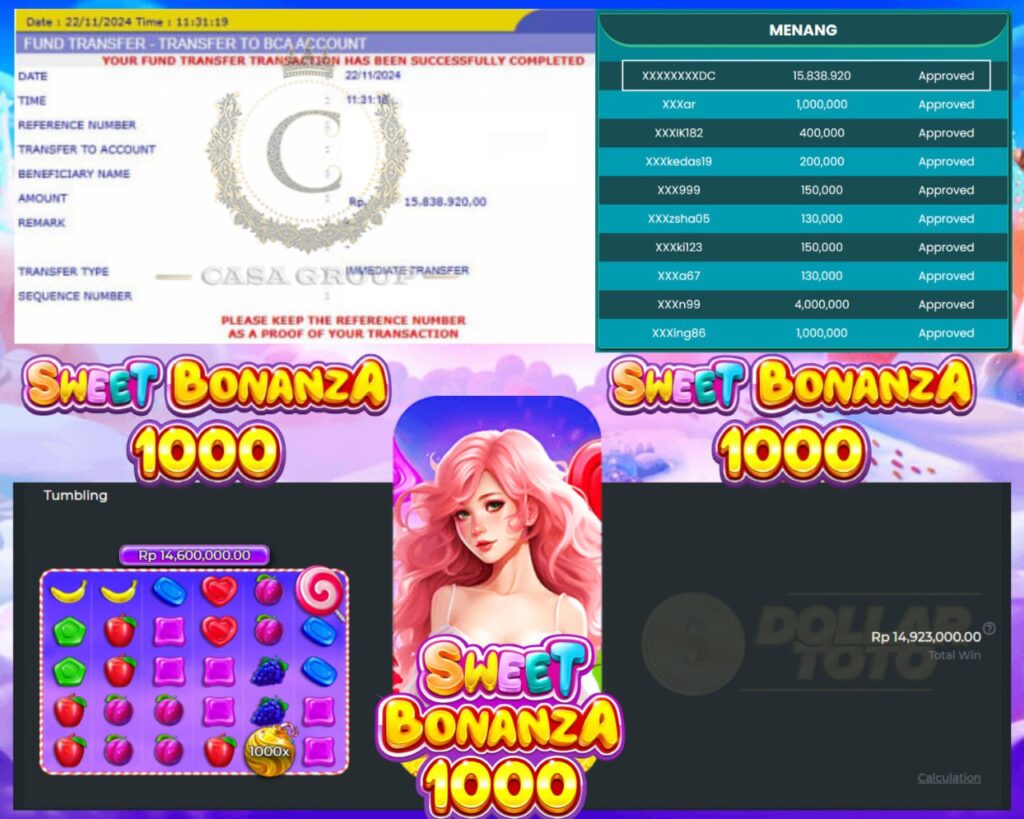The image size is (1024, 819).
Task: Click the Rp 14,600,000.00 win banner
Action: [x=194, y=555]
